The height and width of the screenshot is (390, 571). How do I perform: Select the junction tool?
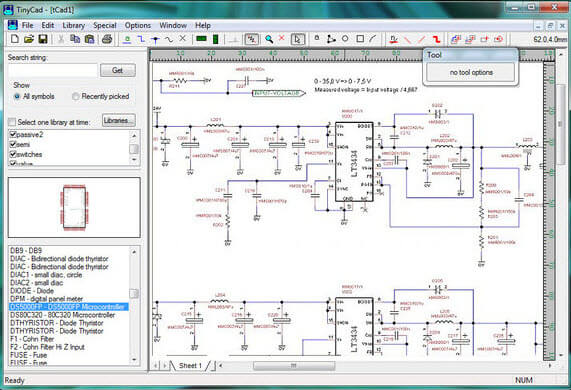tap(155, 39)
